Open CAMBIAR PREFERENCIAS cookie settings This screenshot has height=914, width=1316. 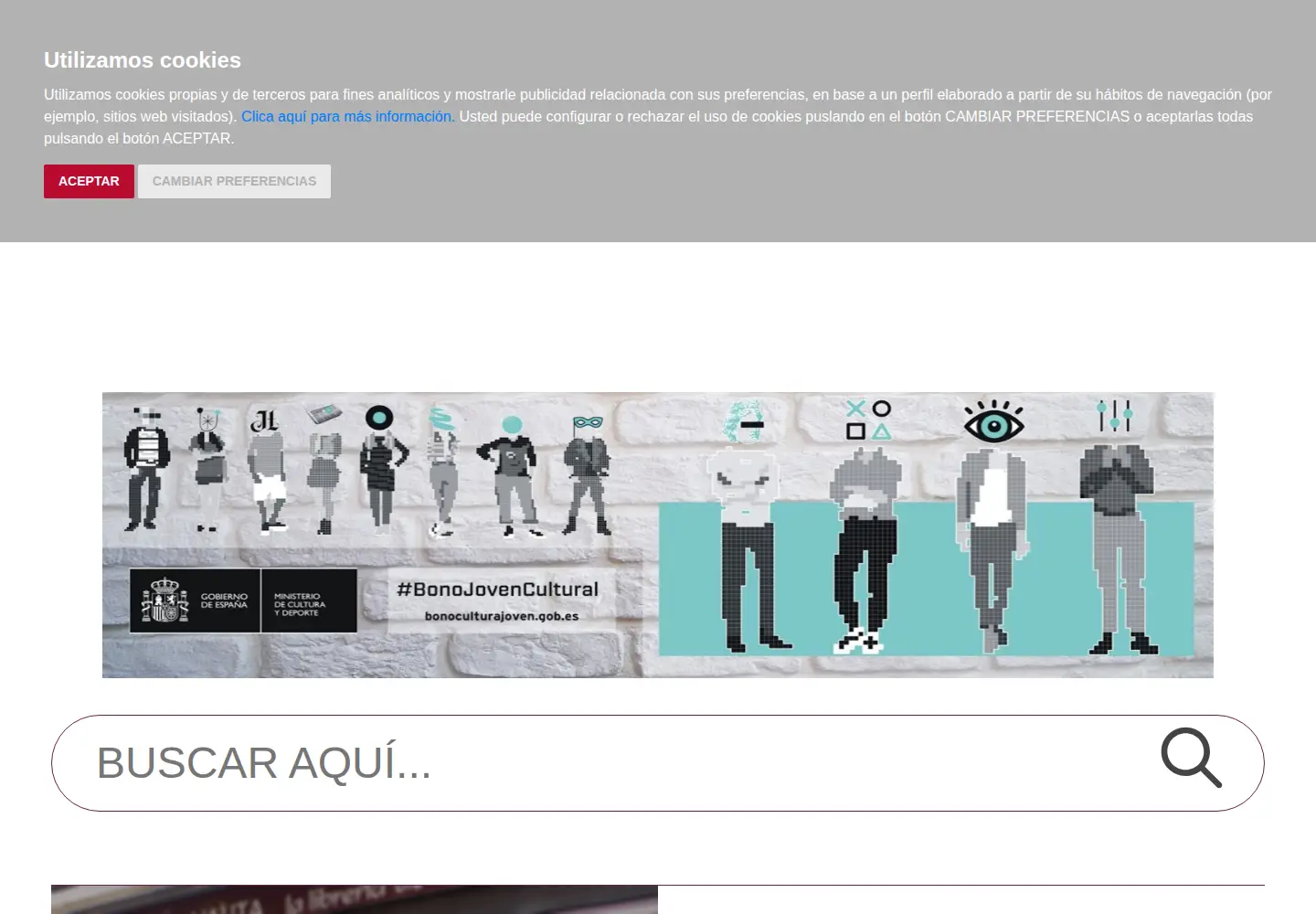(x=234, y=181)
